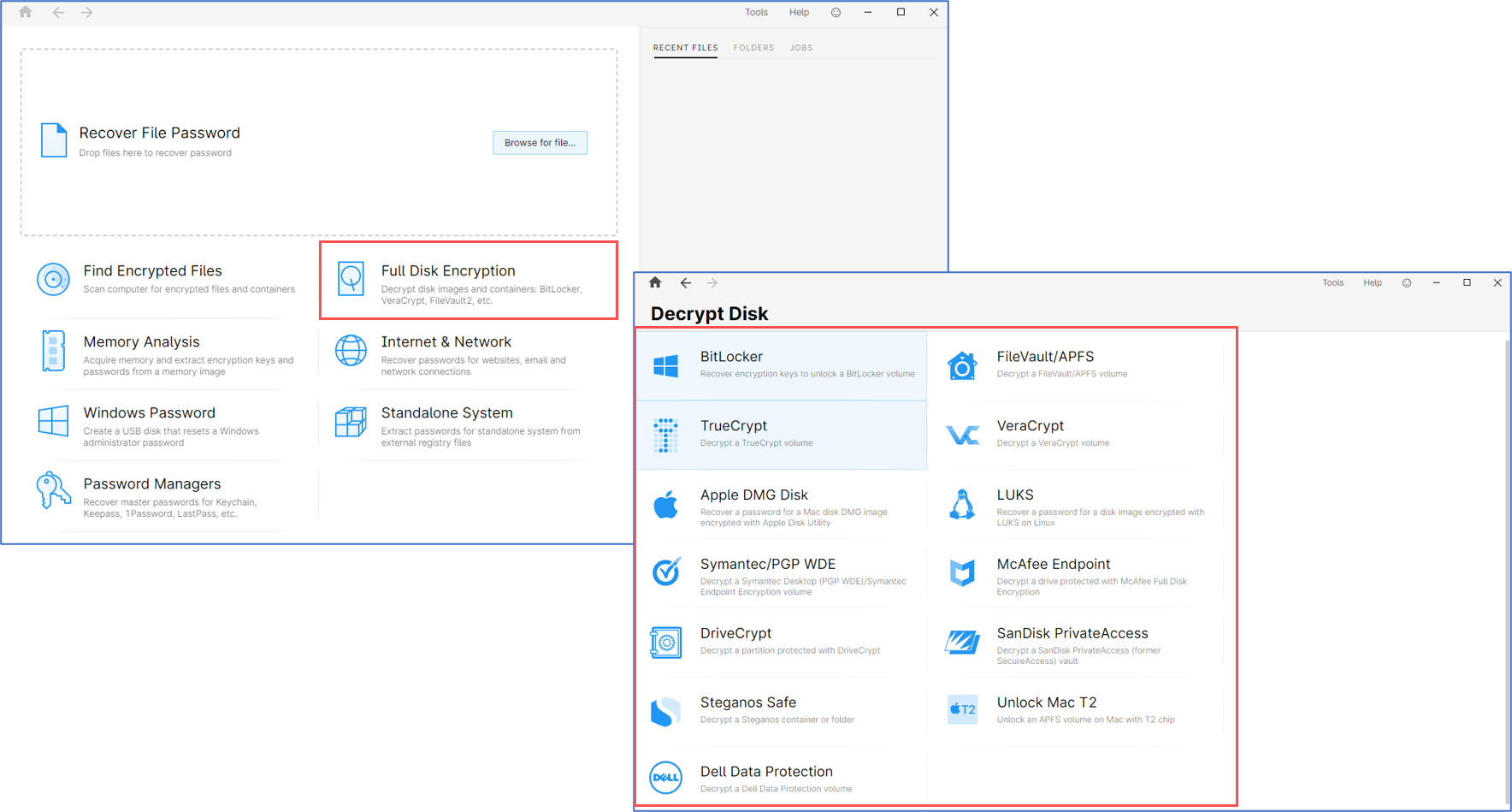Open the Tools menu in the main window

tap(757, 12)
